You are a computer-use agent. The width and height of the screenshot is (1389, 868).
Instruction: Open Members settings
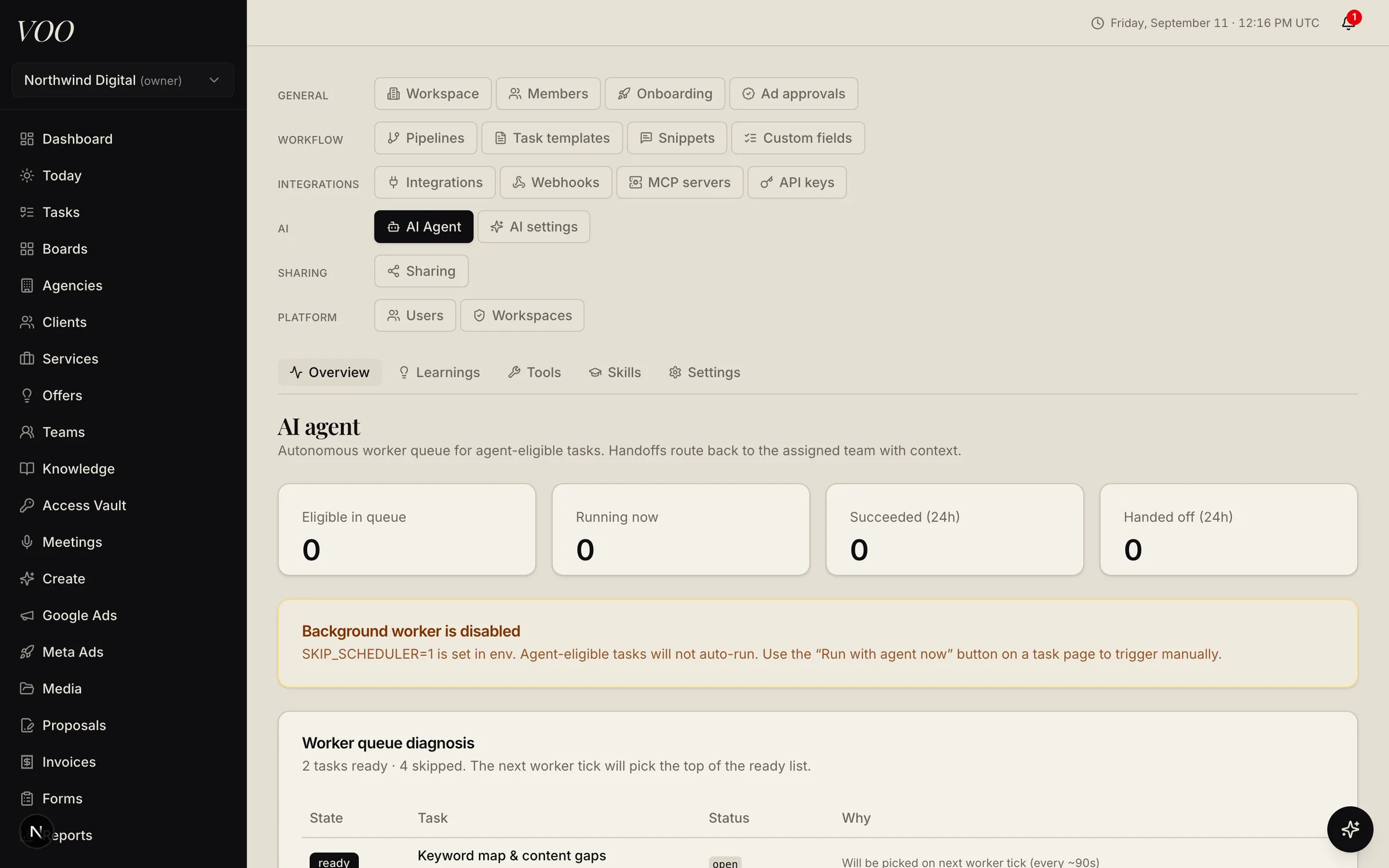[x=548, y=94]
